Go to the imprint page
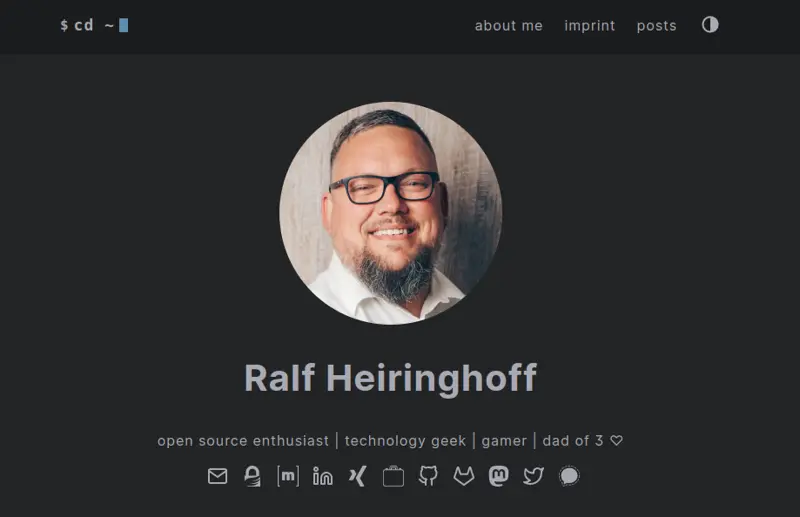 tap(589, 26)
